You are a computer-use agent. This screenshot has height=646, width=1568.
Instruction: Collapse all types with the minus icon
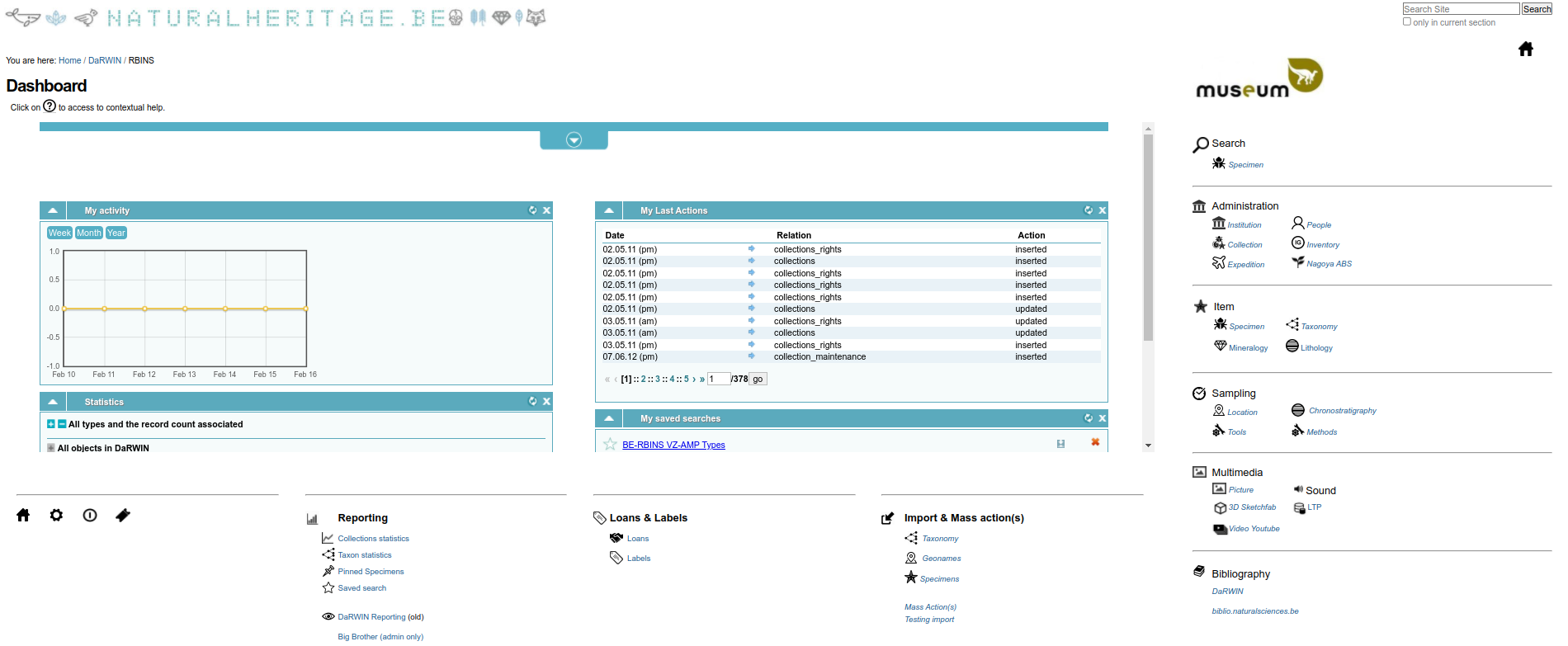62,424
